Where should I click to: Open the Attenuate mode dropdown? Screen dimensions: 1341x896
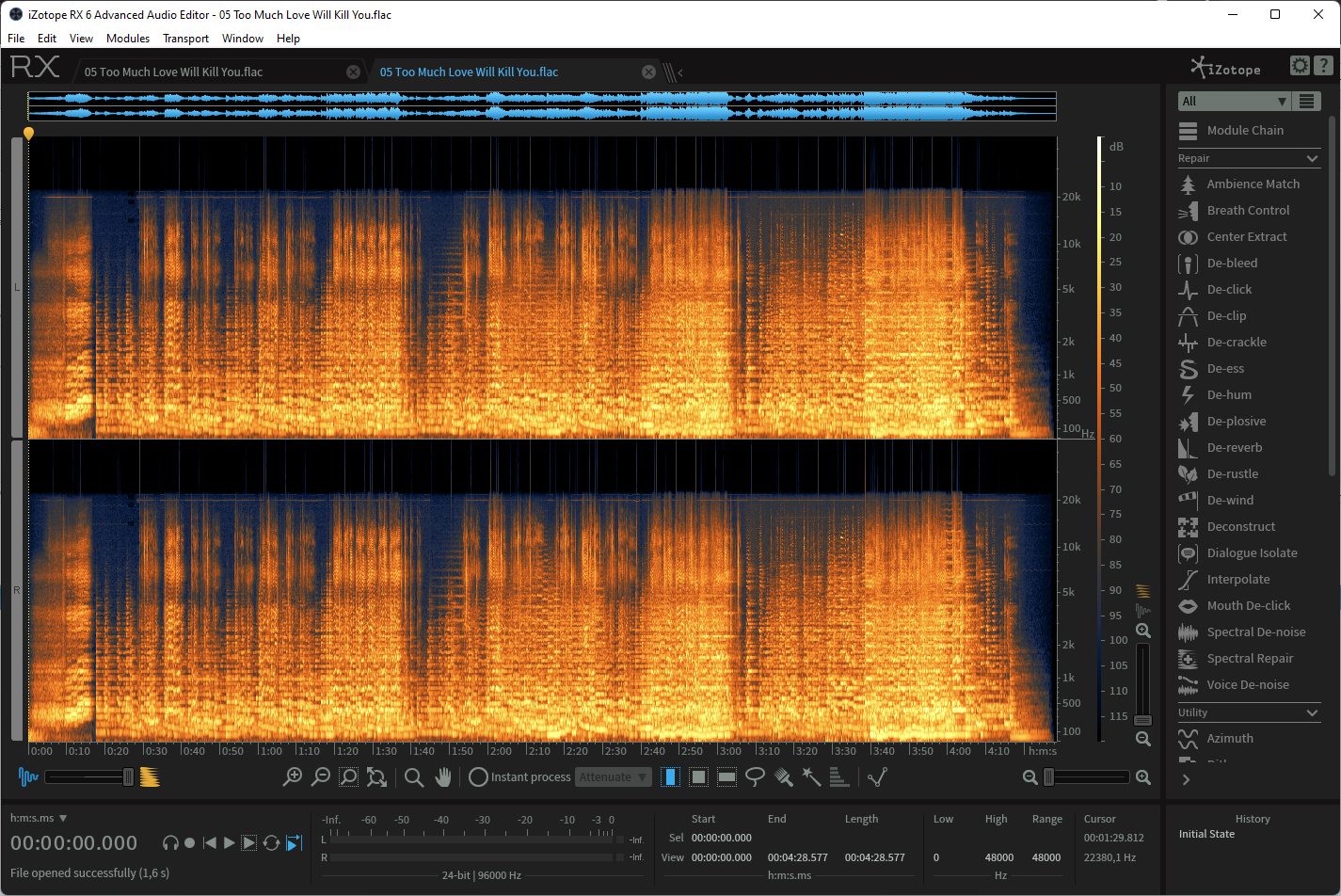(x=614, y=776)
